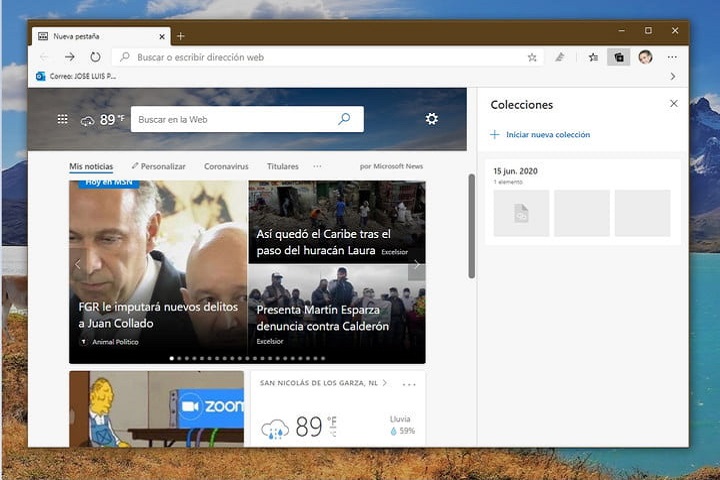Go forward with the arrow button

(70, 57)
